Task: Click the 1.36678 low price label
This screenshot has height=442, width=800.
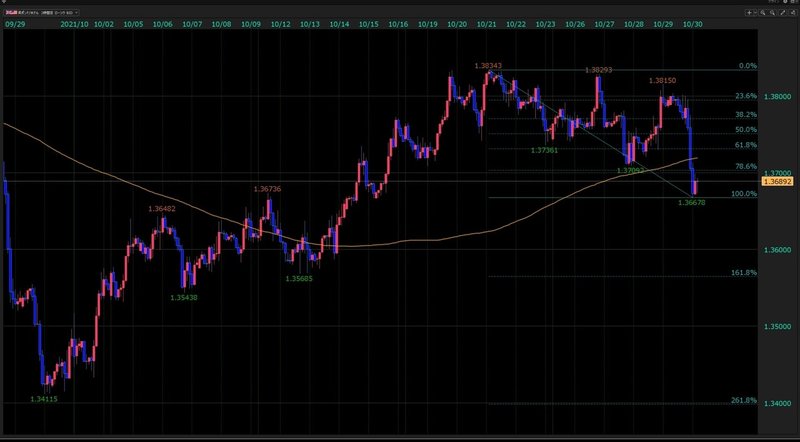Action: (691, 203)
